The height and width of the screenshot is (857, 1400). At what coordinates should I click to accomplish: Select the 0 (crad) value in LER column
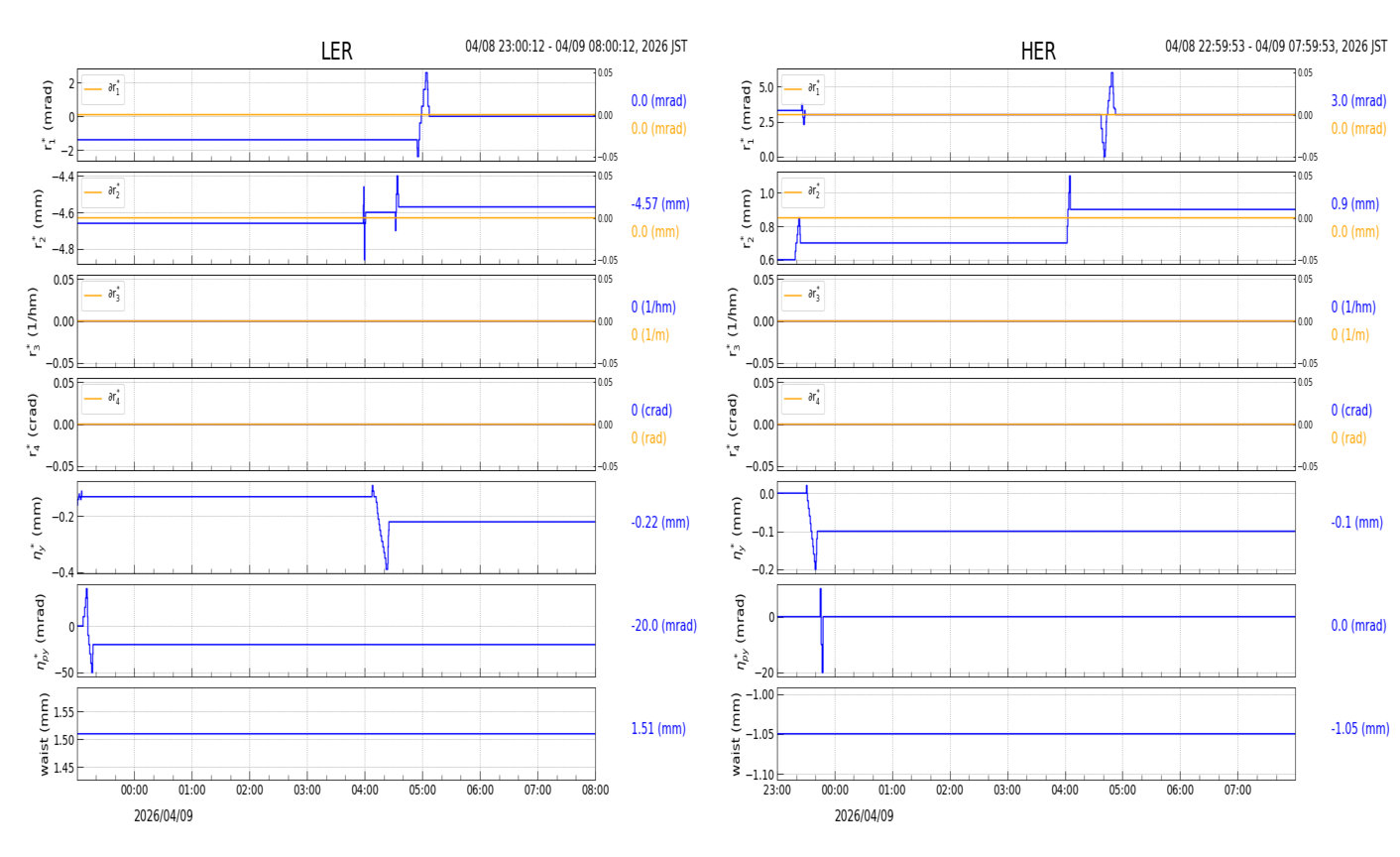[x=651, y=410]
